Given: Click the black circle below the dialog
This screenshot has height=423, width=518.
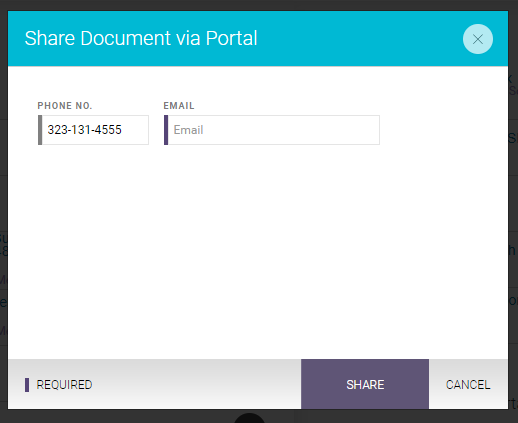Looking at the screenshot, I should 249,418.
